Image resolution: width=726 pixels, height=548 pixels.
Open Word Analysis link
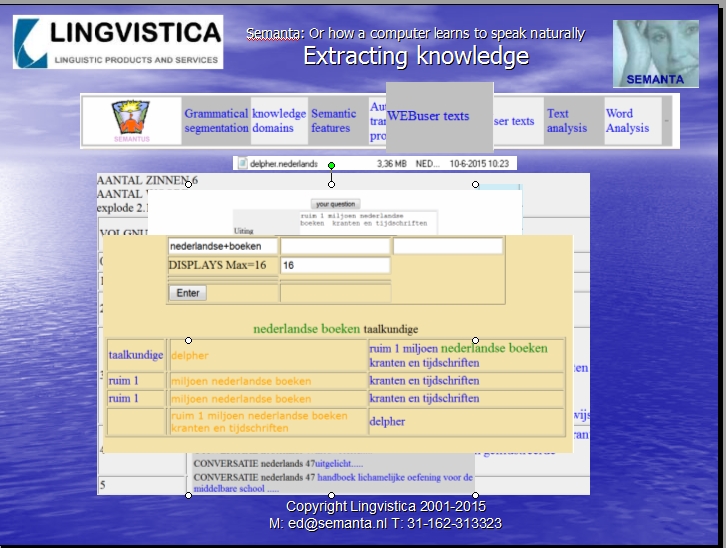627,121
